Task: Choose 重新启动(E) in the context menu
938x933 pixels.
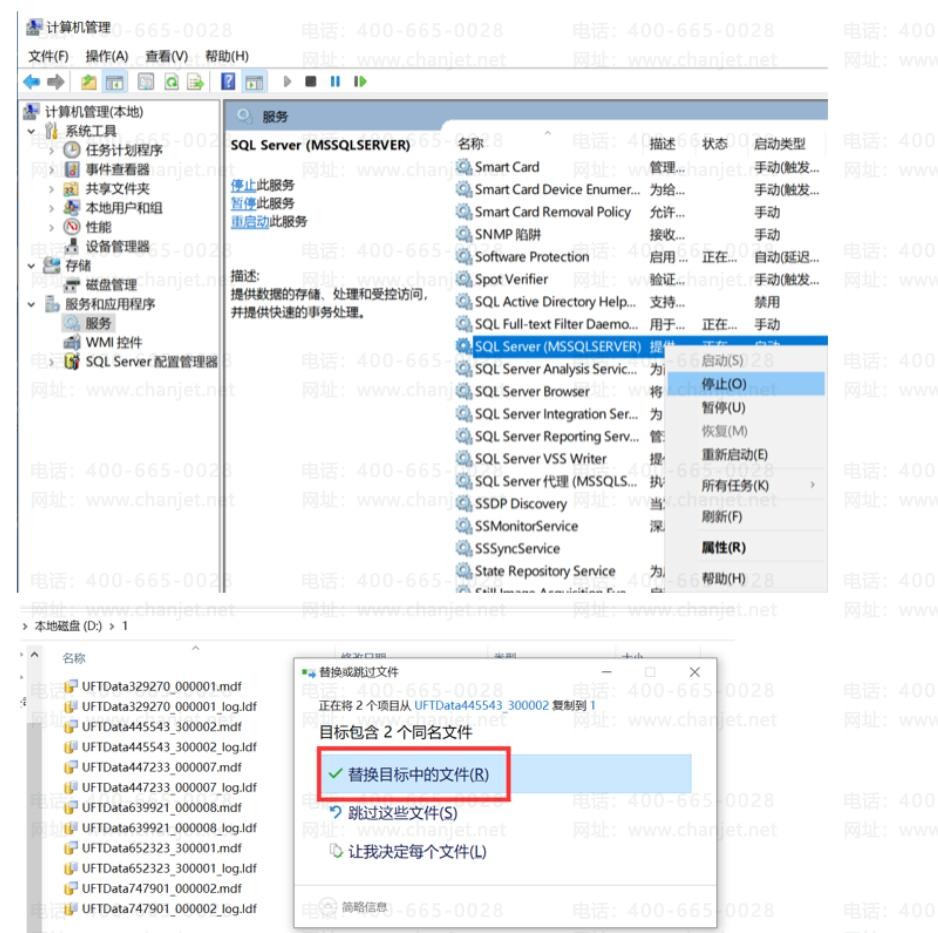Action: point(746,454)
